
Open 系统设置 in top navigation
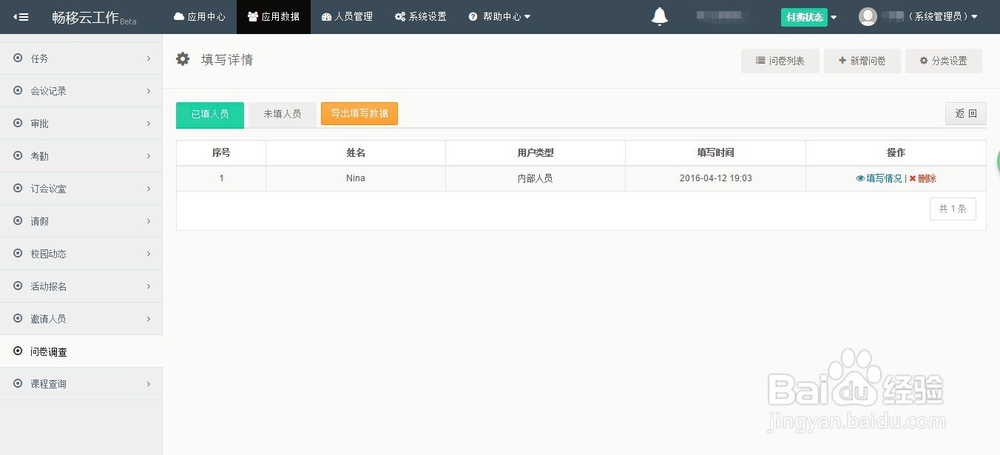tap(420, 17)
